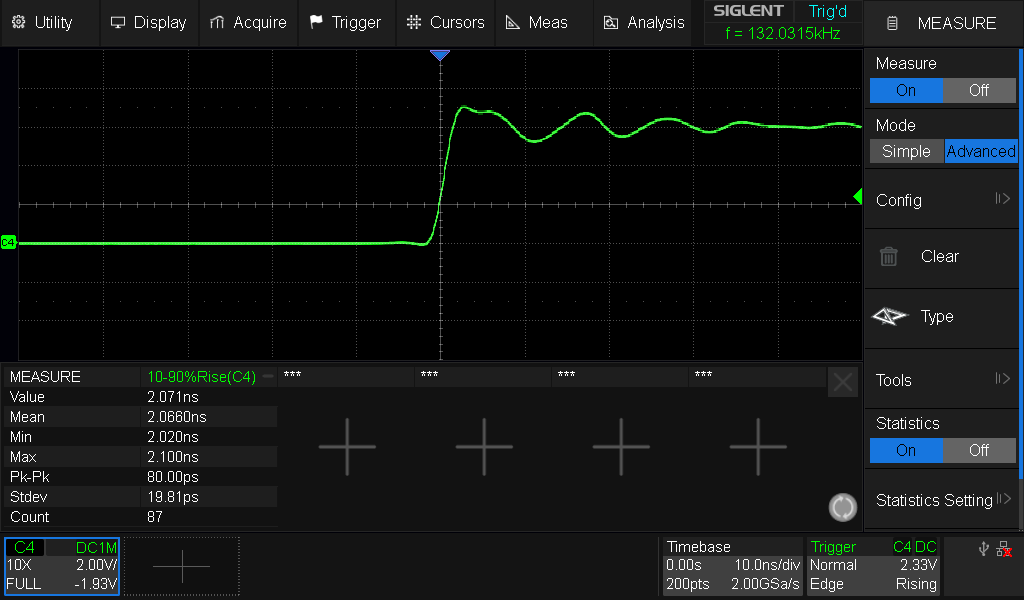Open the Cursors menu

point(446,22)
